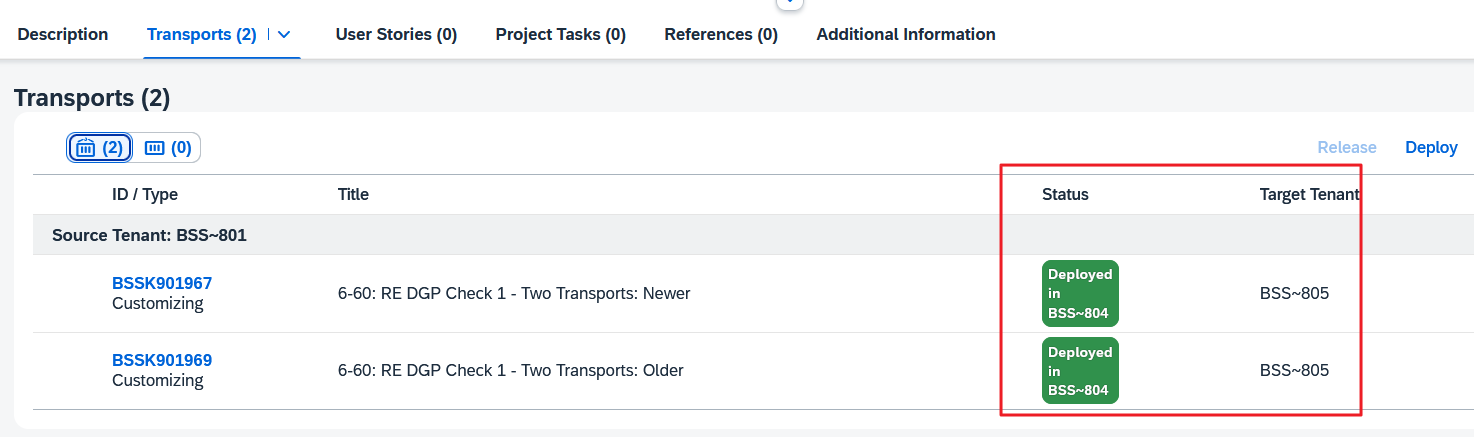Select the transport container segment showing (2)
The width and height of the screenshot is (1474, 437).
(x=100, y=148)
